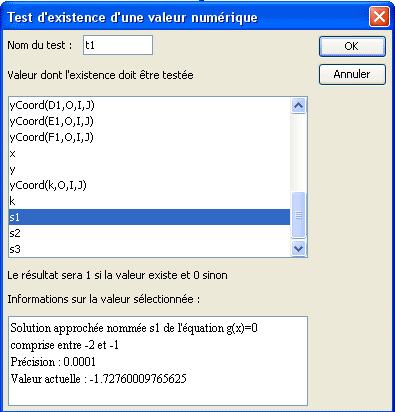395x412 pixels.
Task: Select the highlighted s1 entry
Action: click(x=149, y=217)
